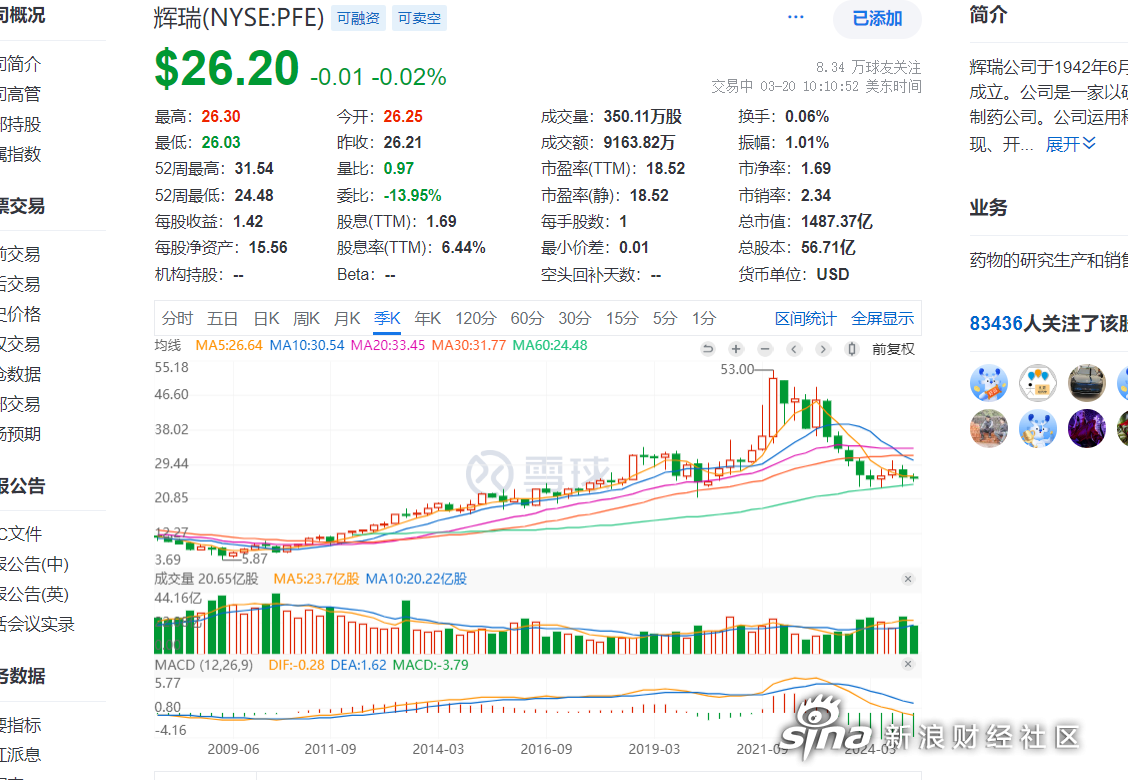1128x780 pixels.
Task: Switch chart to 分时 tab
Action: [177, 318]
